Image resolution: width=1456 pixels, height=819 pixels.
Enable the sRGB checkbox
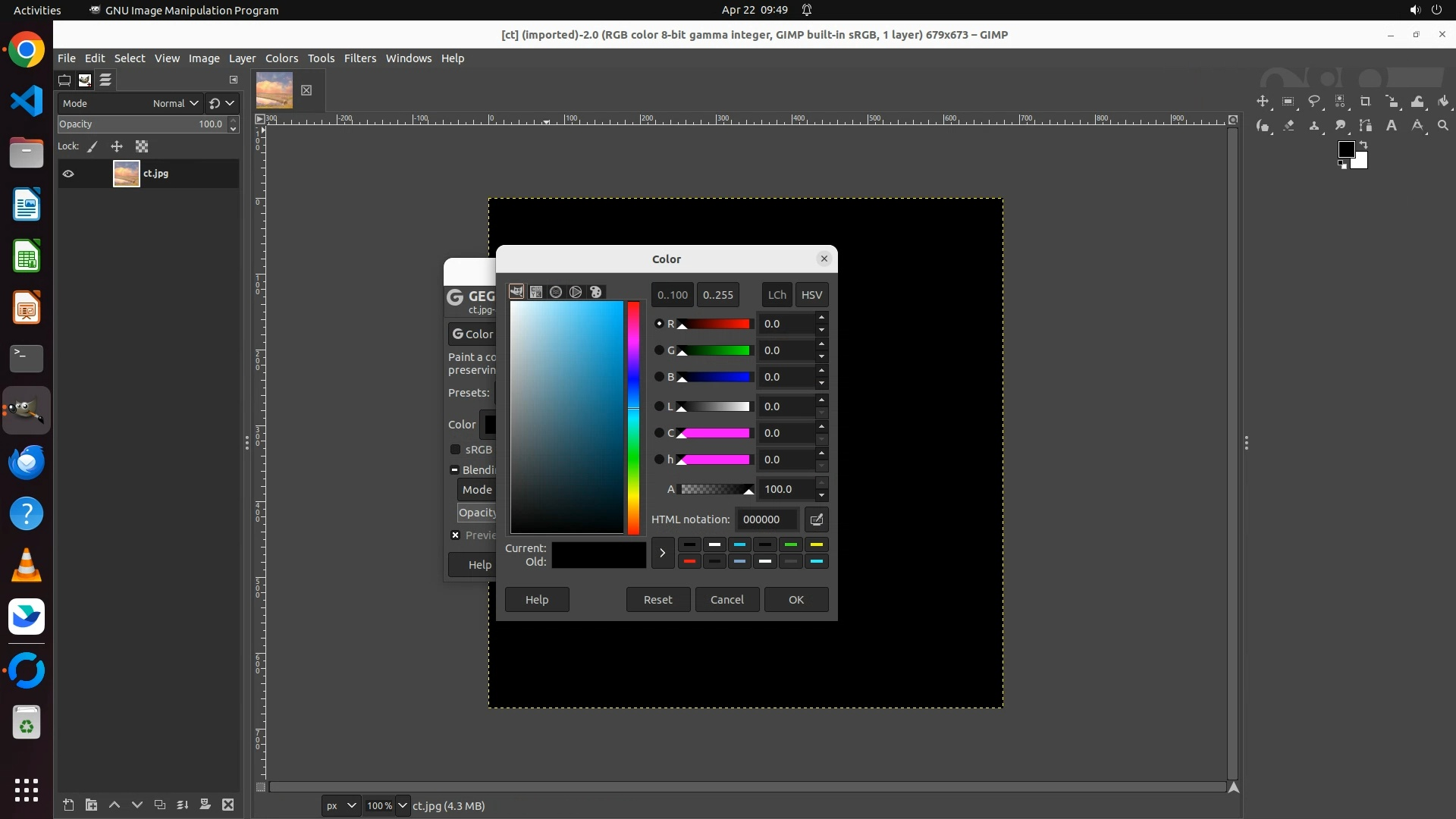pos(456,450)
